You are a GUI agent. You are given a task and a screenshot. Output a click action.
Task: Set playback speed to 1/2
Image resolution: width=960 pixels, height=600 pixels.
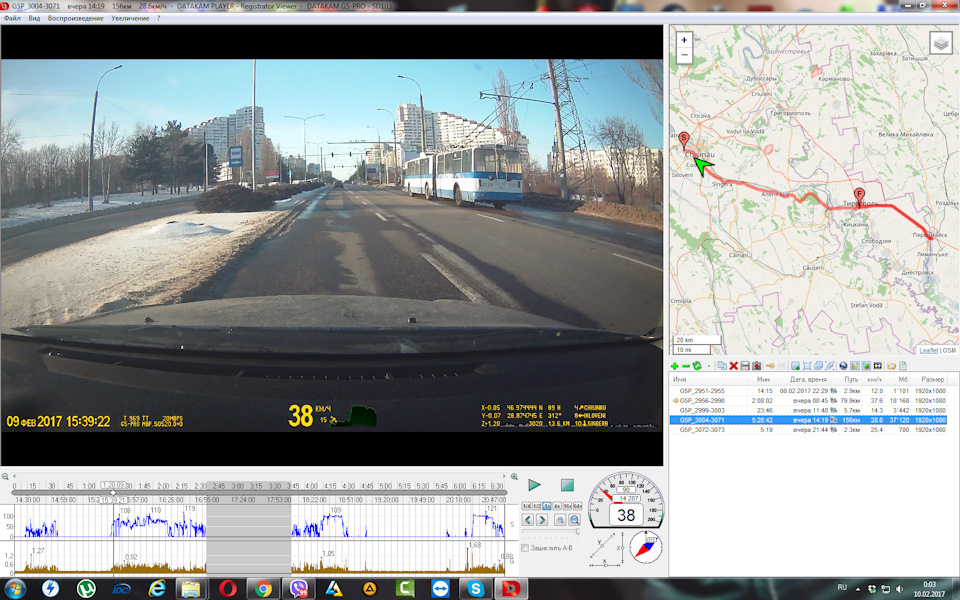536,506
